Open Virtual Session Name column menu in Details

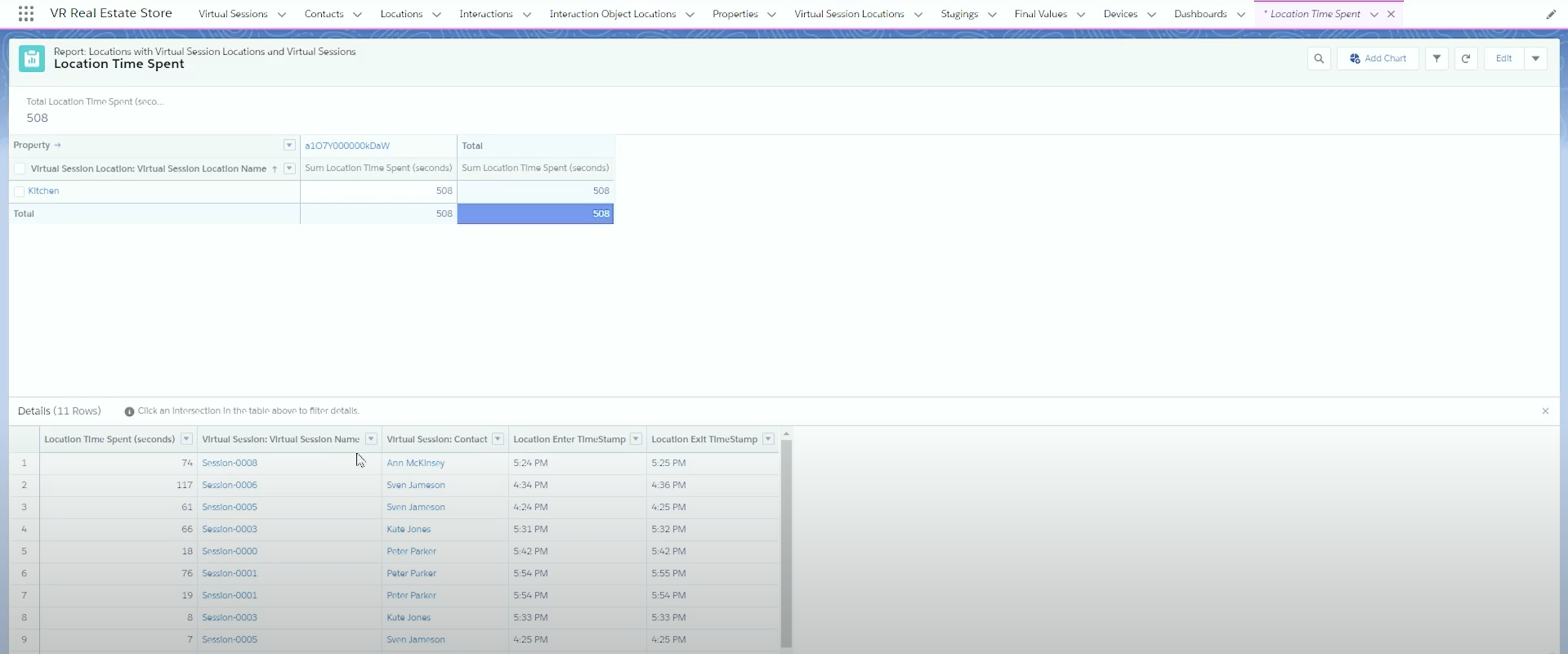pos(371,439)
